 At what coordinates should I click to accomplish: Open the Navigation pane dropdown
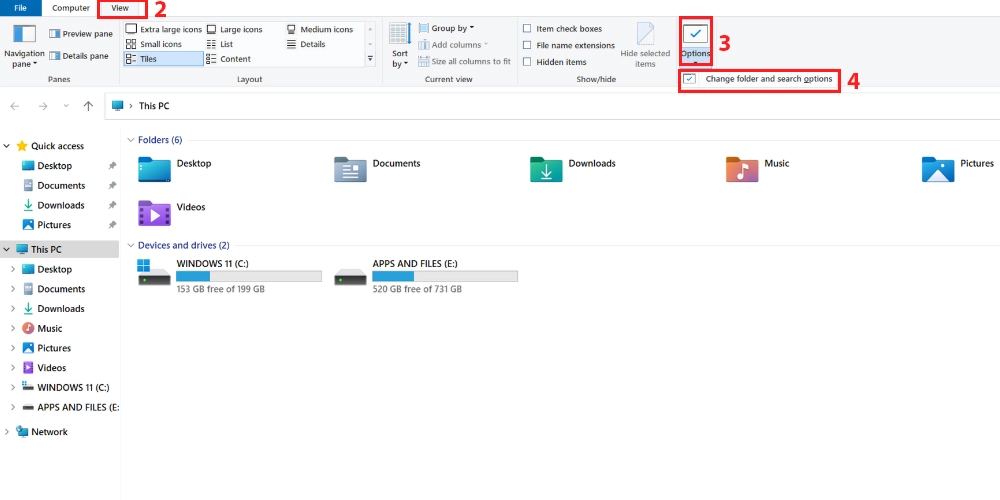(24, 46)
